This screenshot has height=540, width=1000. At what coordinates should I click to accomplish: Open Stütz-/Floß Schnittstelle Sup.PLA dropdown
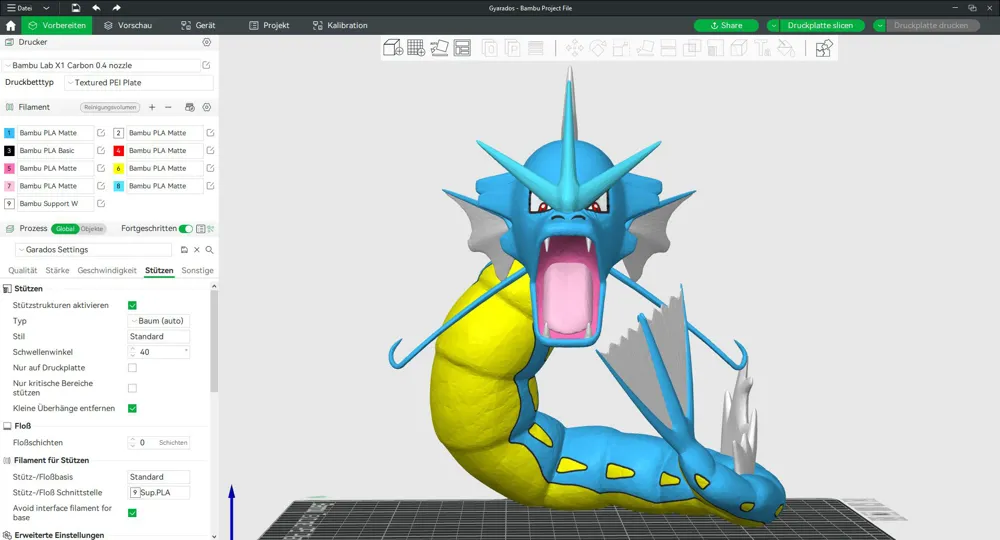[159, 493]
